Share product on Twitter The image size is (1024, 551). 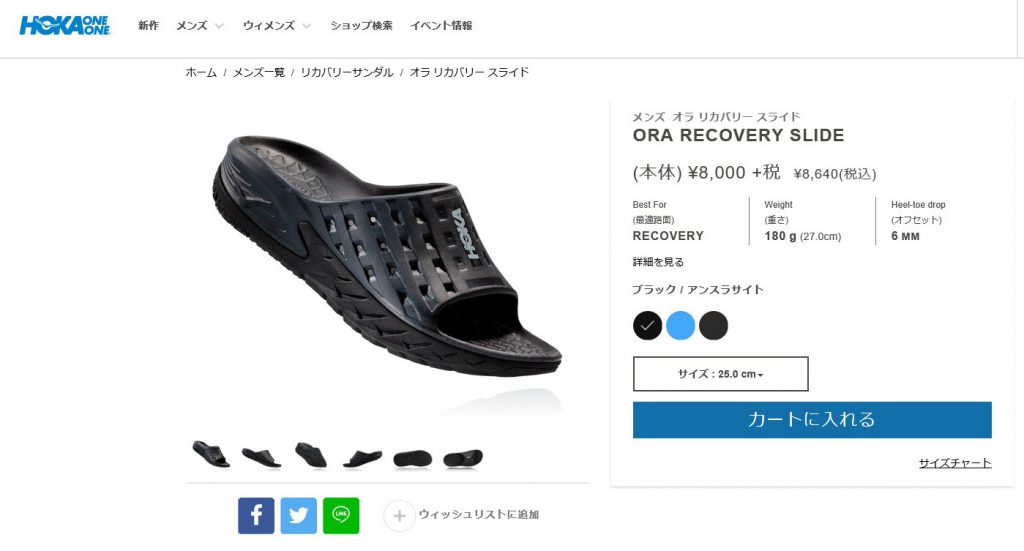coord(298,515)
